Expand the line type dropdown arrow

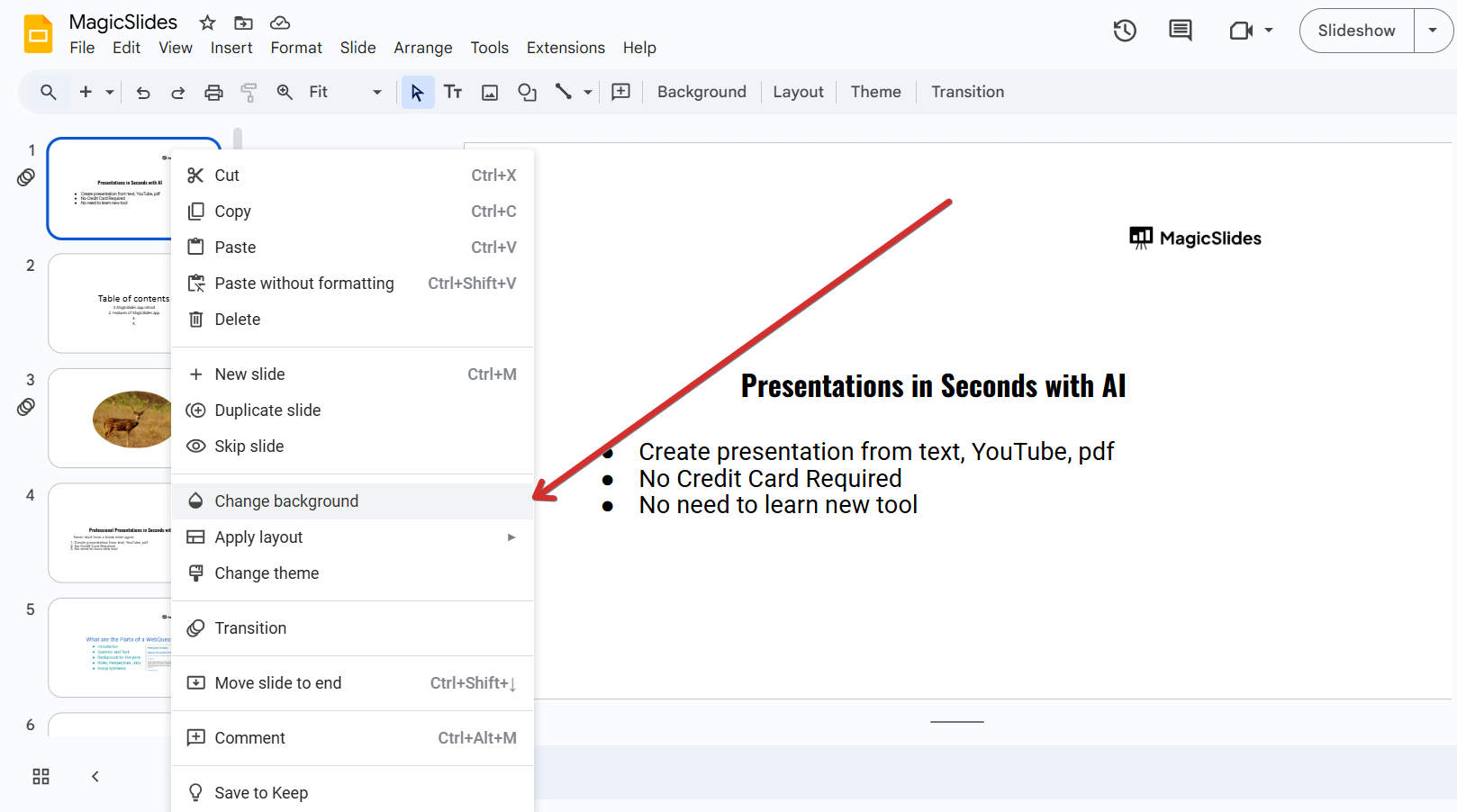click(x=588, y=92)
